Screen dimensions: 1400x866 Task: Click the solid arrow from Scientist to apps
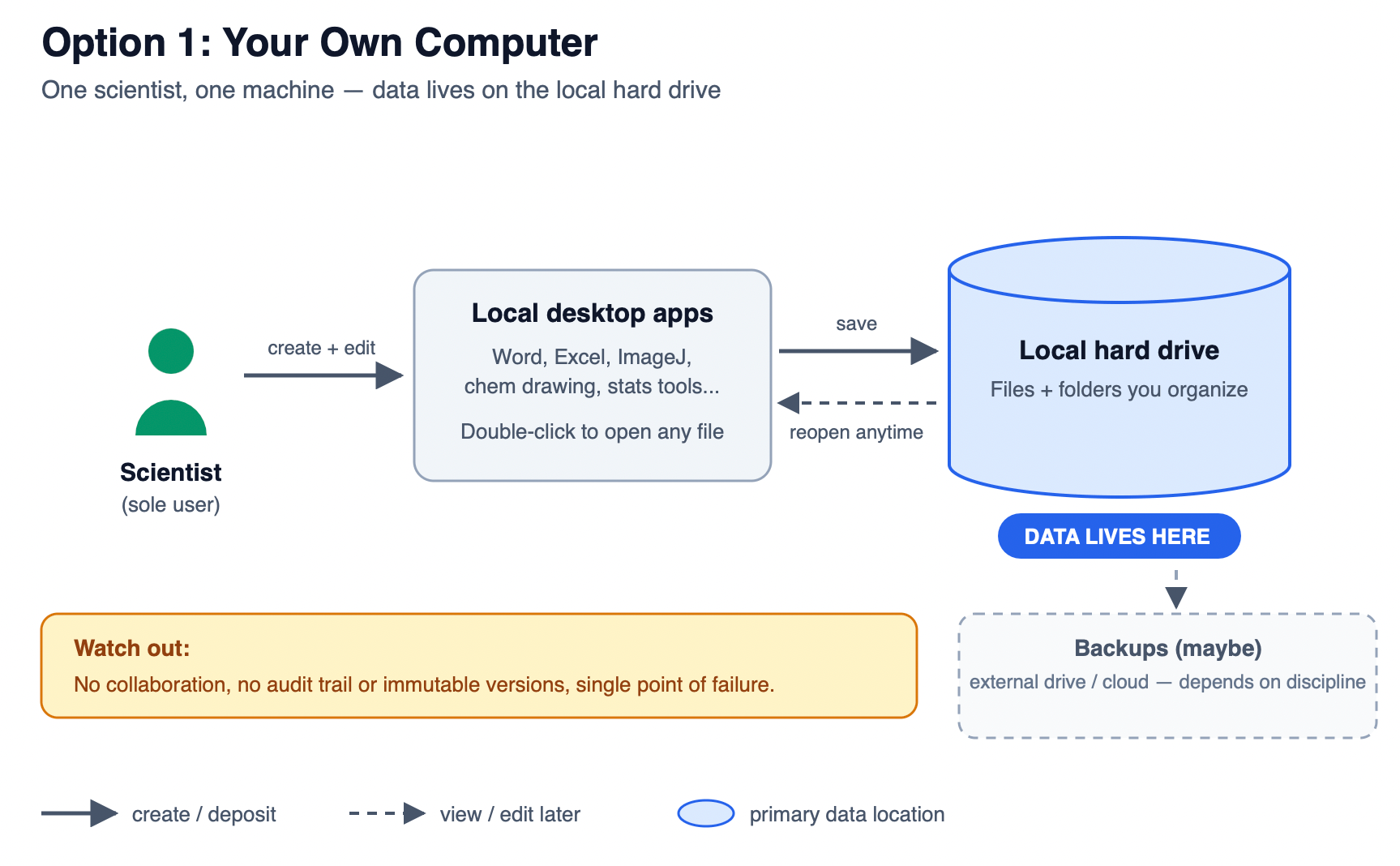323,375
